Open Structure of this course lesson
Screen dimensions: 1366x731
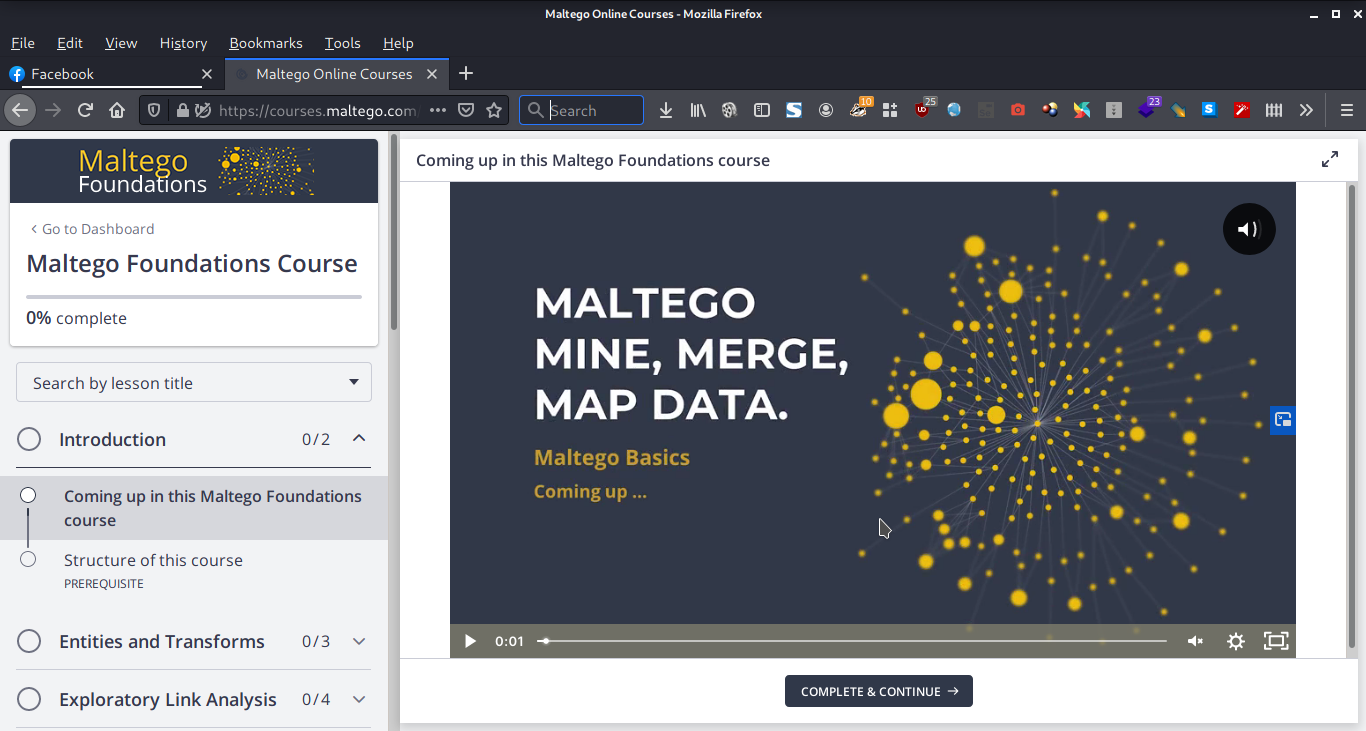point(153,560)
